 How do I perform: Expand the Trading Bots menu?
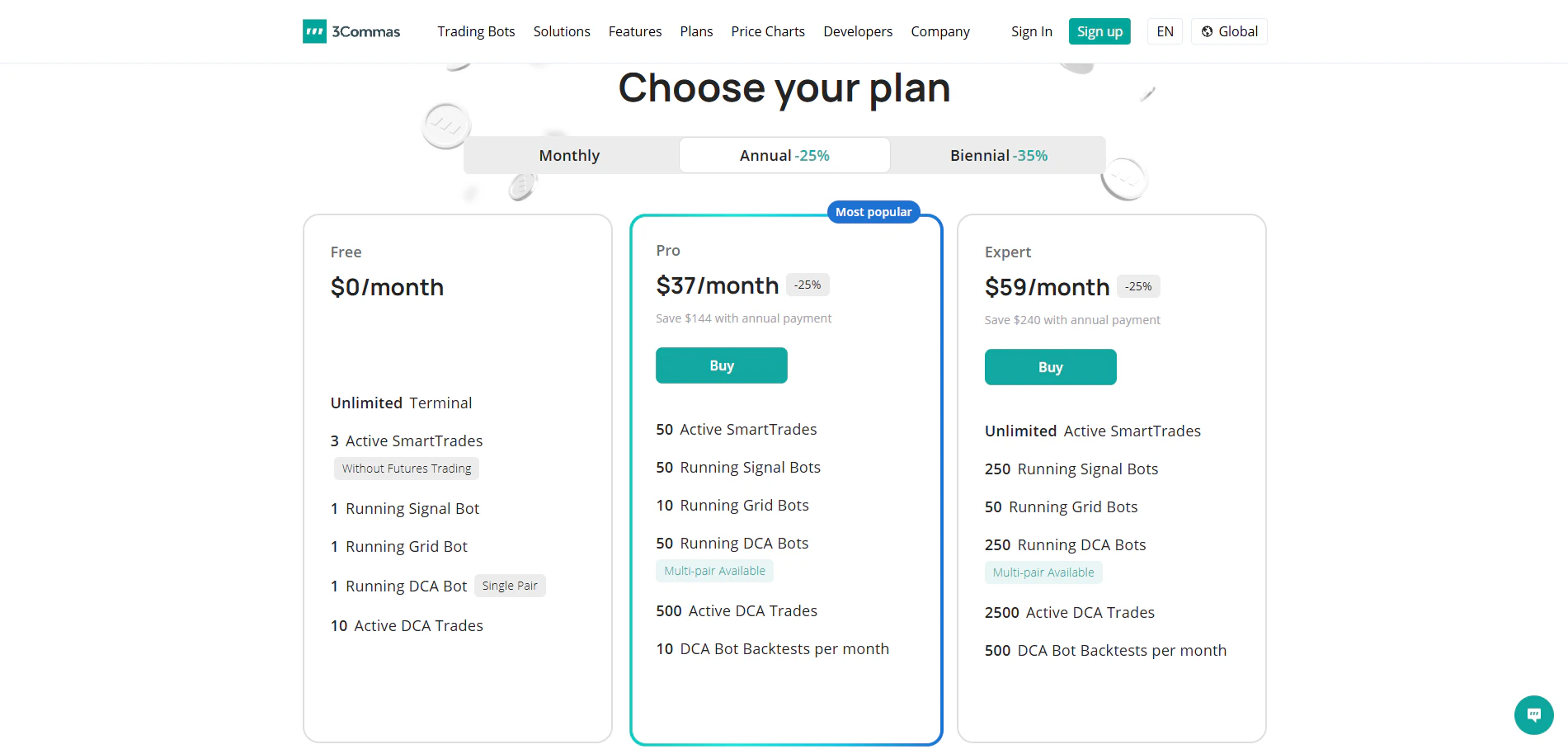[476, 31]
